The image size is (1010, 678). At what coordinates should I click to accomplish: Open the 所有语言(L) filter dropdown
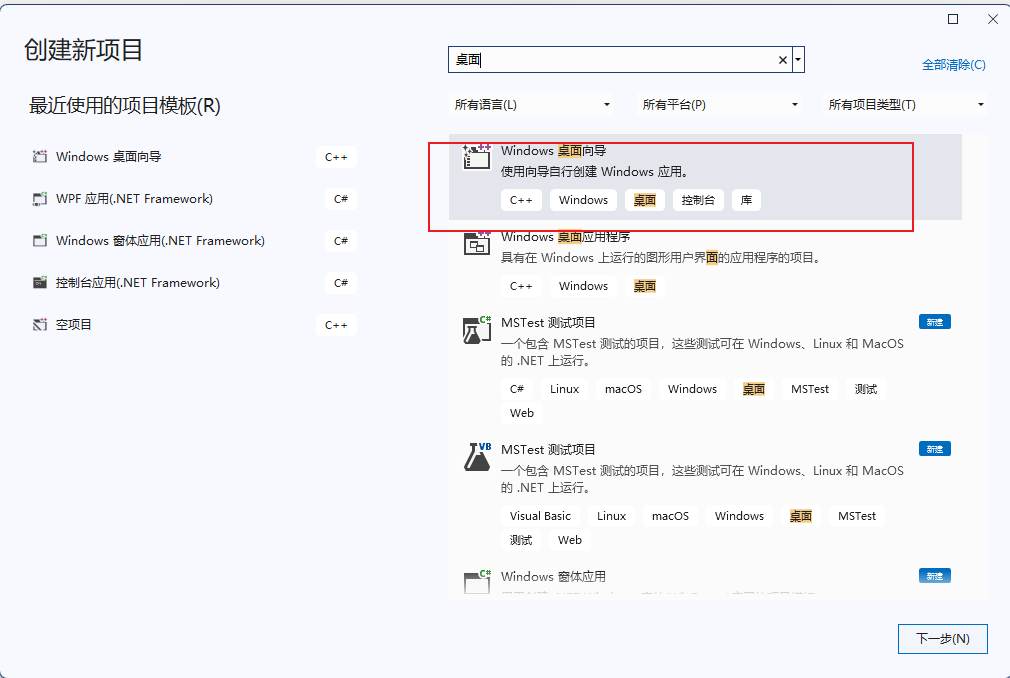coord(532,104)
